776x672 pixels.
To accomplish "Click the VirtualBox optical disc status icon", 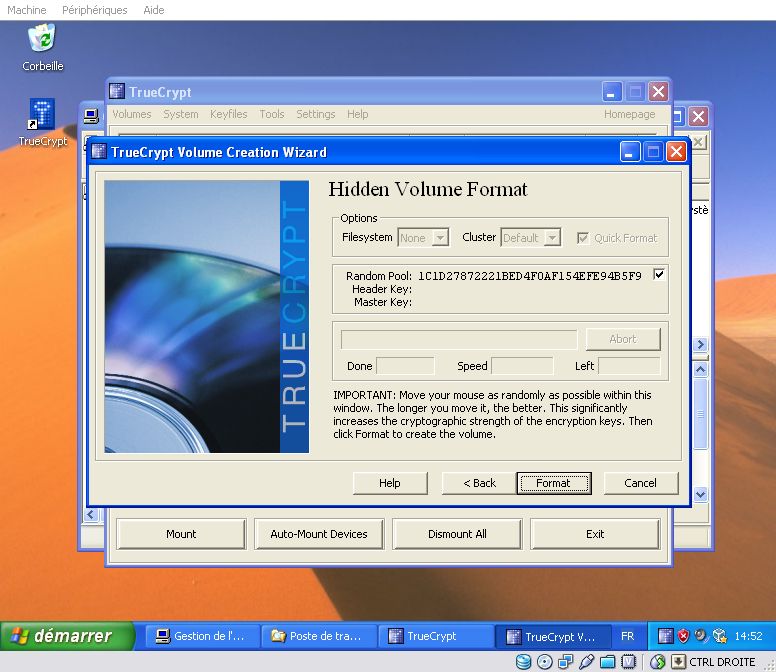I will (544, 662).
